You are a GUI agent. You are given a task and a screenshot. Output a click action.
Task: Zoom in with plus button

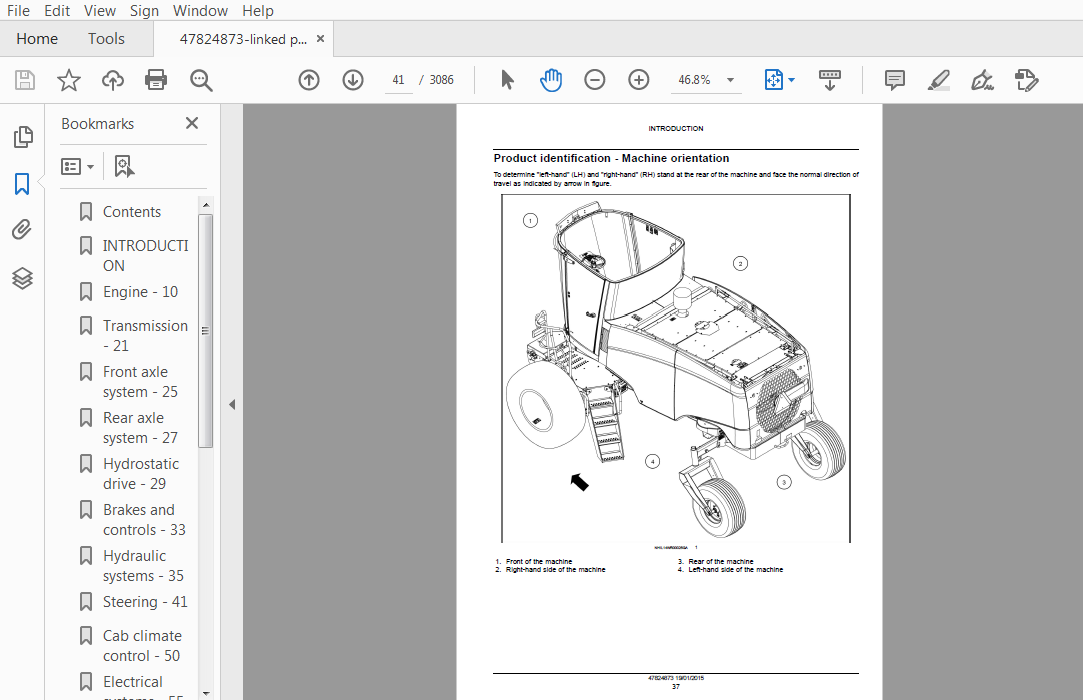pos(639,80)
